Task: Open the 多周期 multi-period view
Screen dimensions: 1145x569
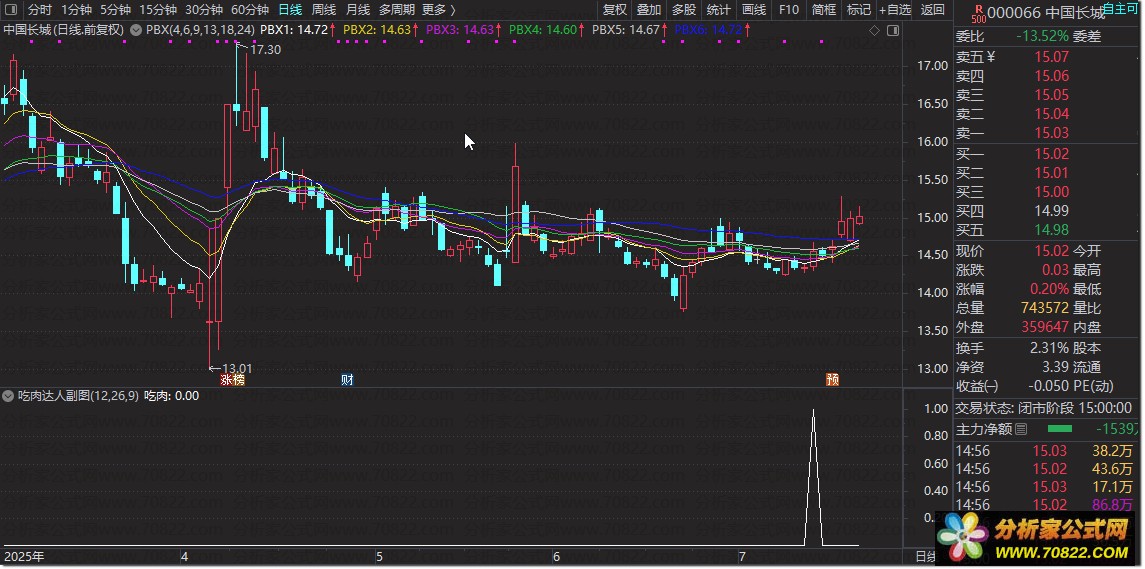Action: pos(396,9)
